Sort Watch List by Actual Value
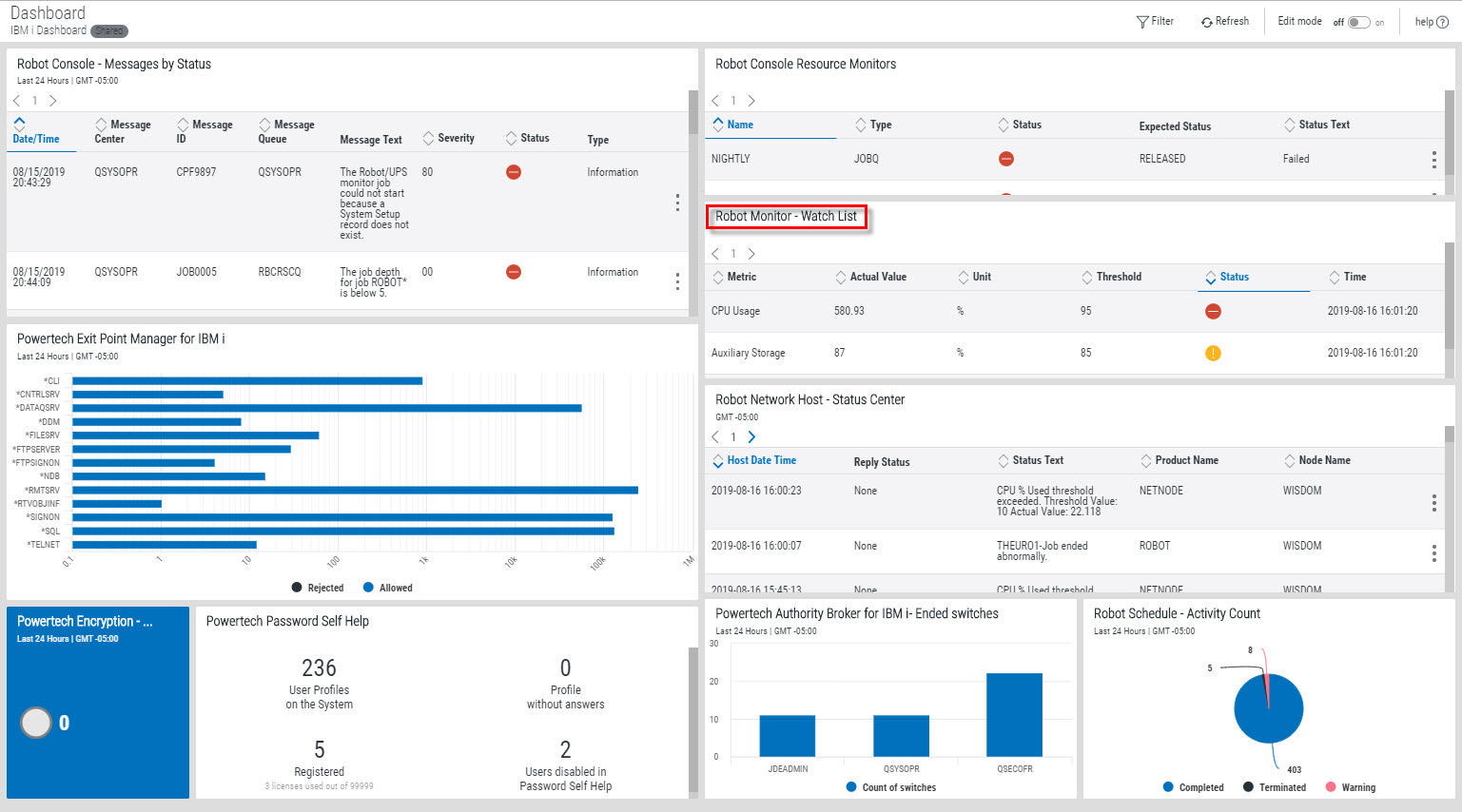Viewport: 1462px width, 812px height. tap(870, 277)
